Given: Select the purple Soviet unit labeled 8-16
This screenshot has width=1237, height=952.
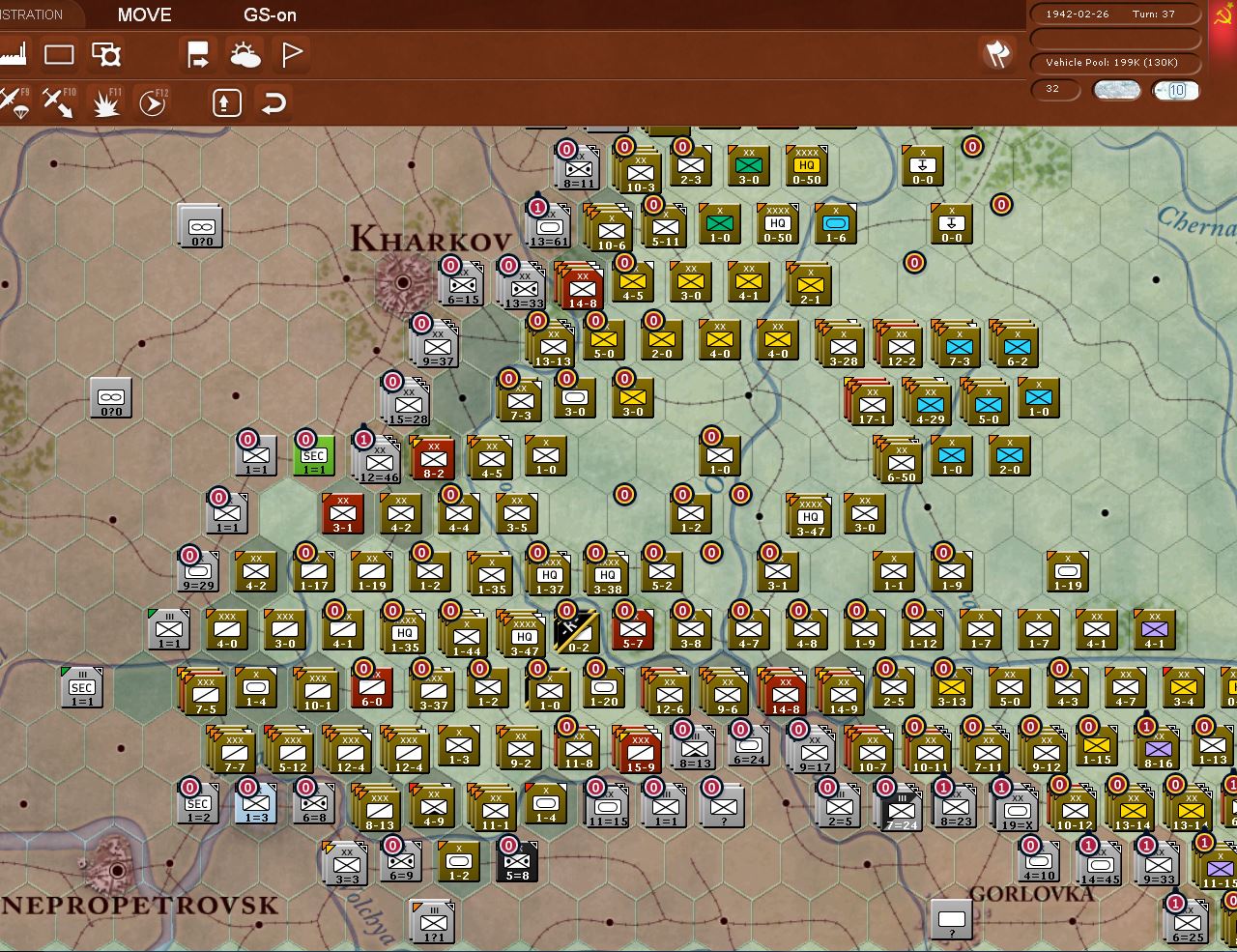Looking at the screenshot, I should pyautogui.click(x=1158, y=749).
